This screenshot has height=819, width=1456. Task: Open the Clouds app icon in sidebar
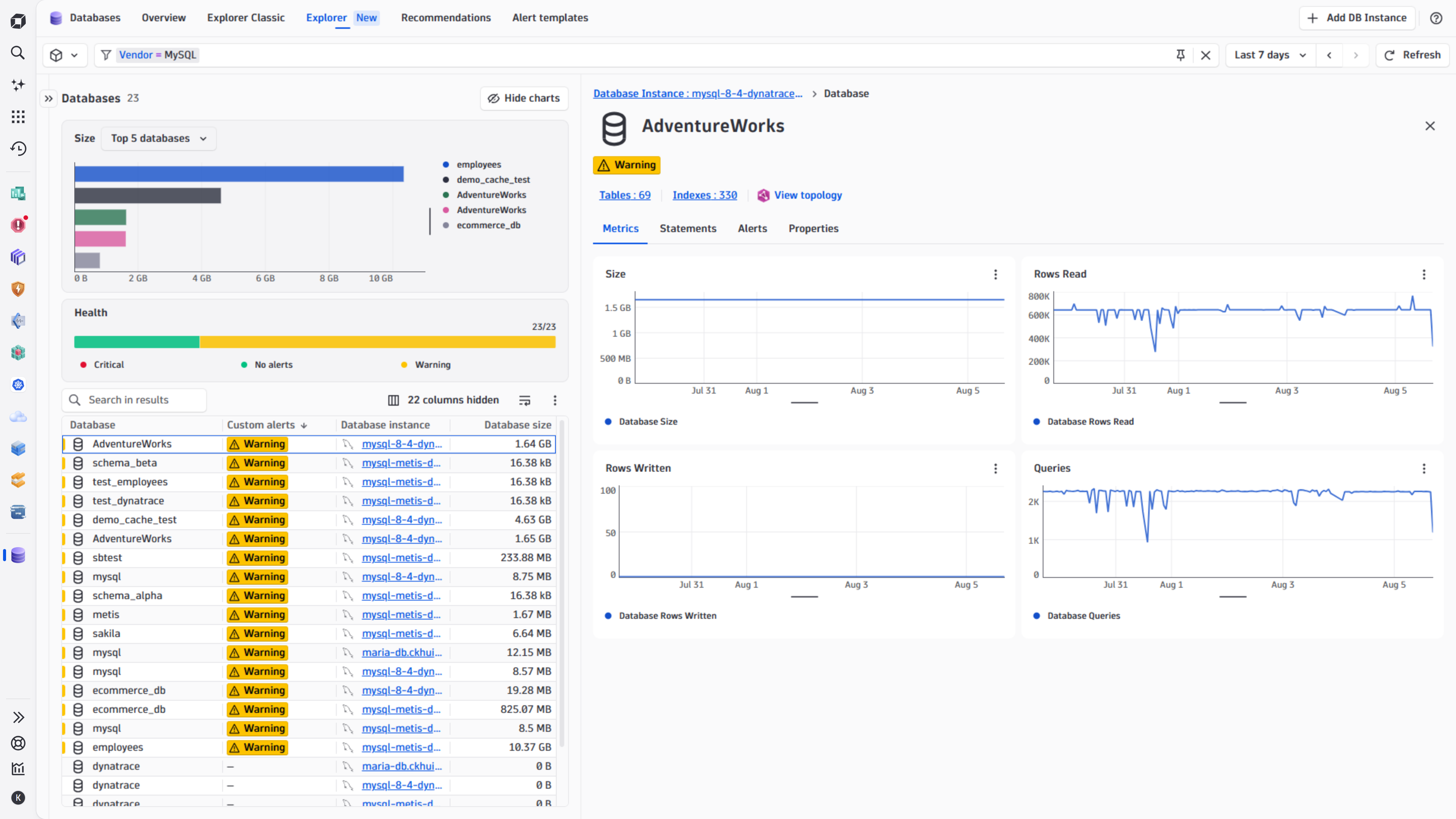click(18, 417)
